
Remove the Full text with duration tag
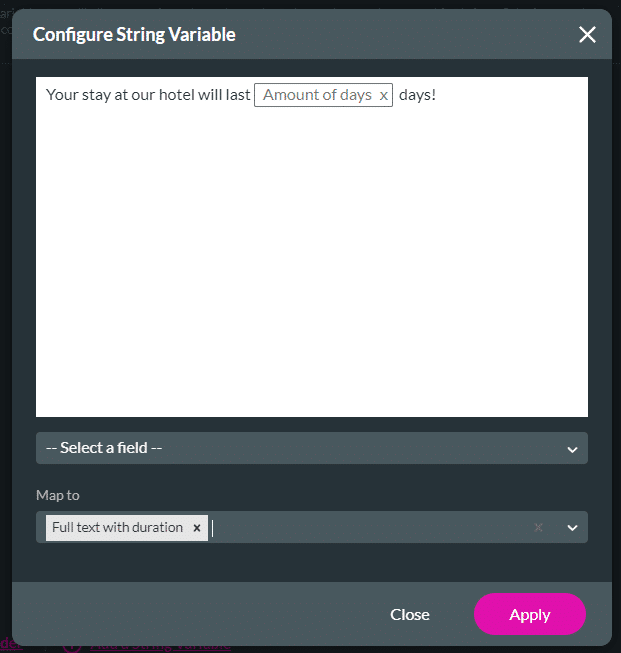[197, 528]
